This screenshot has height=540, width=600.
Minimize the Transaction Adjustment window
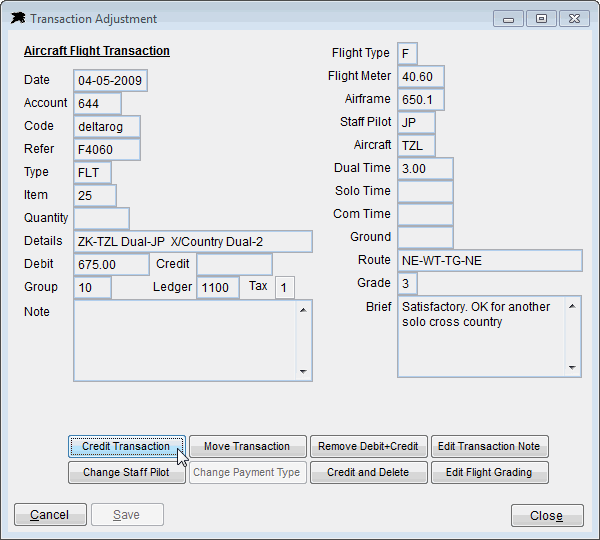coord(508,19)
